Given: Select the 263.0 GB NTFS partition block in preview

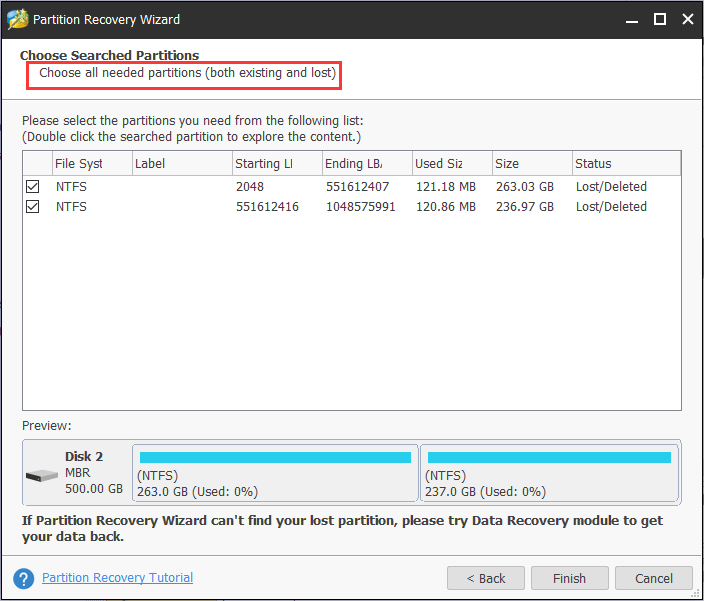Looking at the screenshot, I should click(275, 473).
